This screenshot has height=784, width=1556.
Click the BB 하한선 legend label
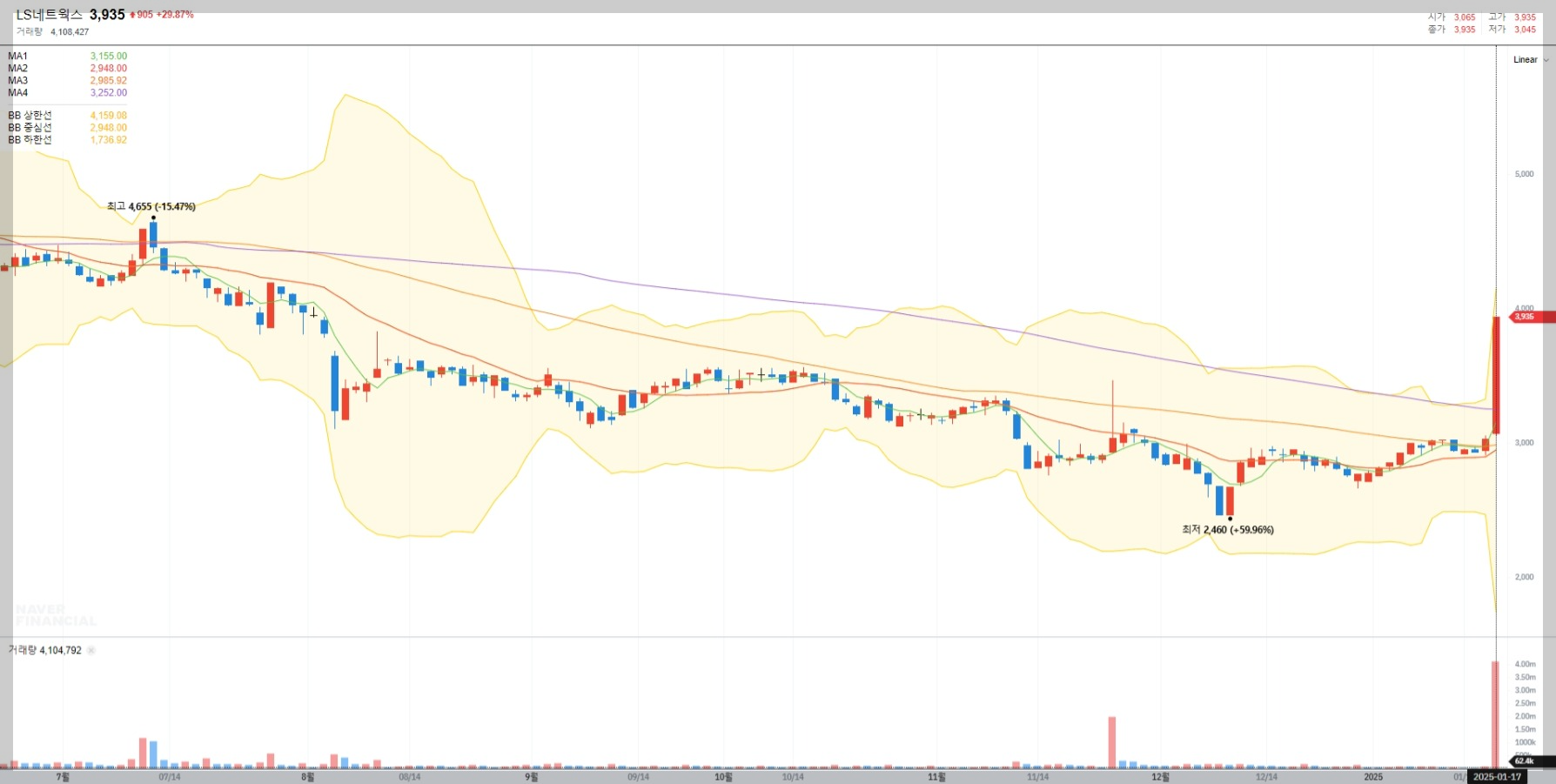coord(30,139)
